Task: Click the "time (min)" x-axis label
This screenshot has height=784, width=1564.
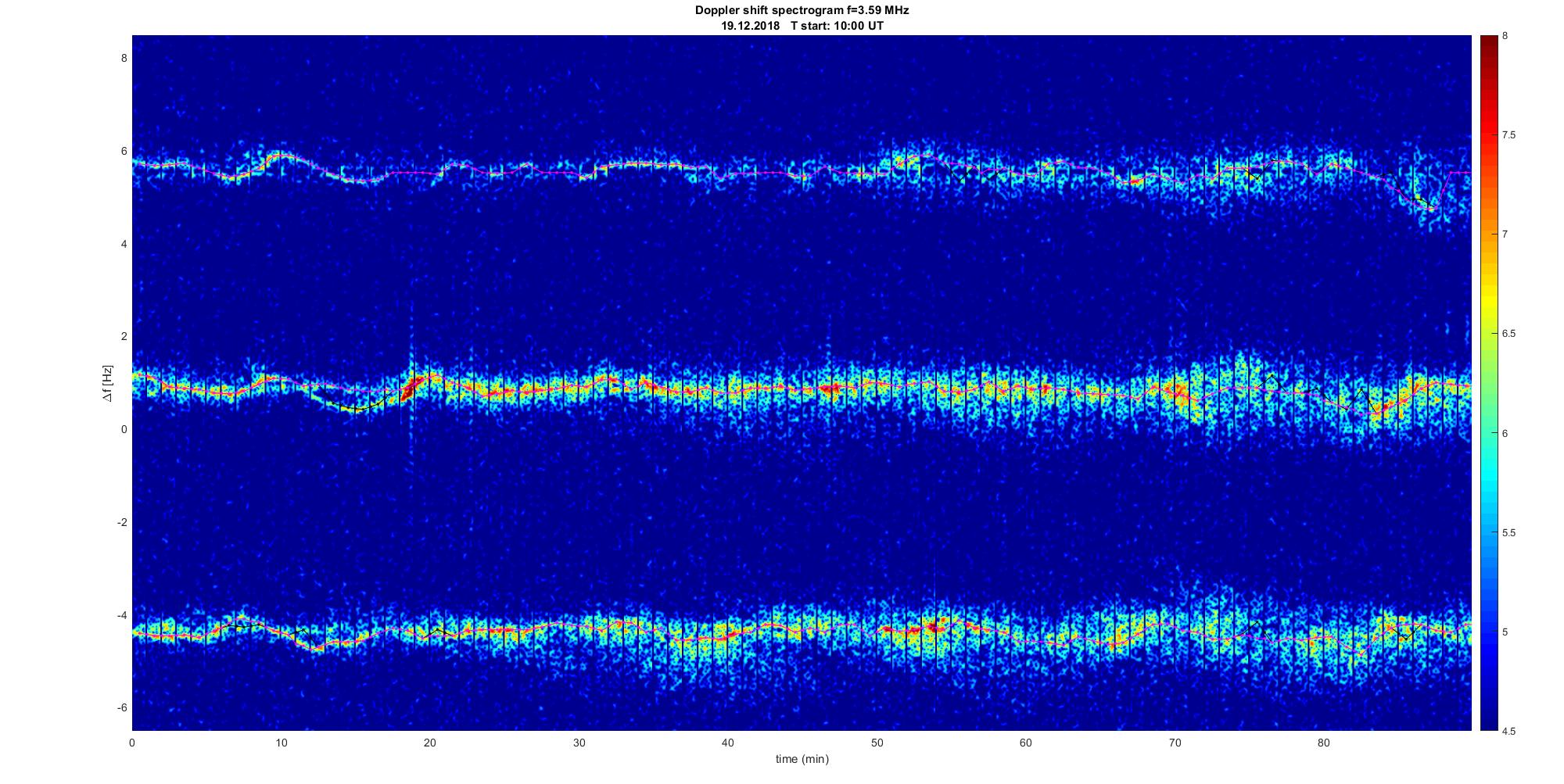Action: click(802, 759)
